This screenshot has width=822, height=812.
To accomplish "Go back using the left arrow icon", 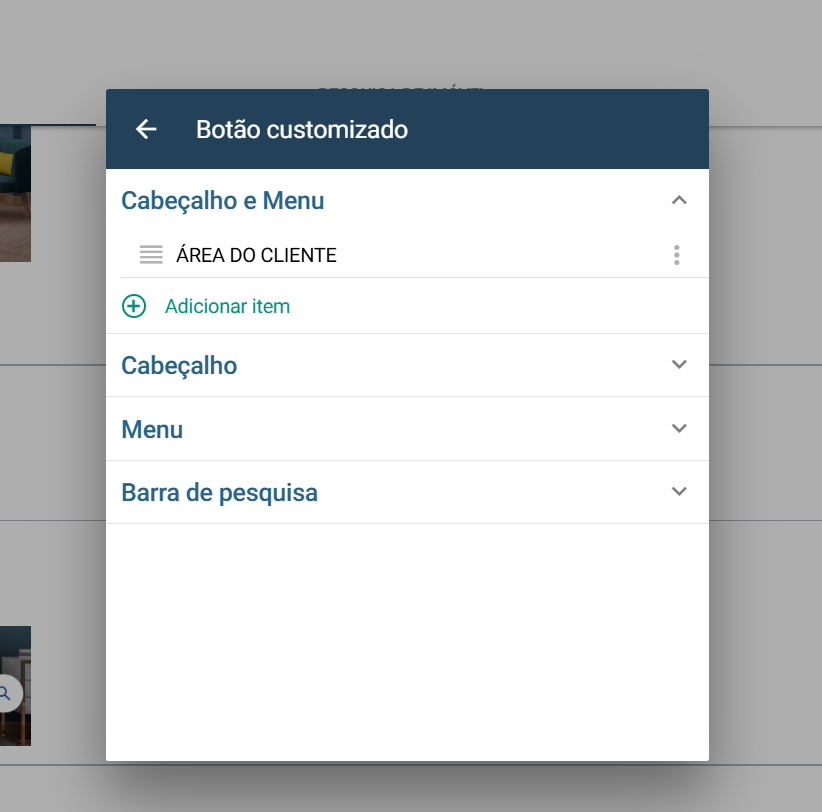I will 146,129.
